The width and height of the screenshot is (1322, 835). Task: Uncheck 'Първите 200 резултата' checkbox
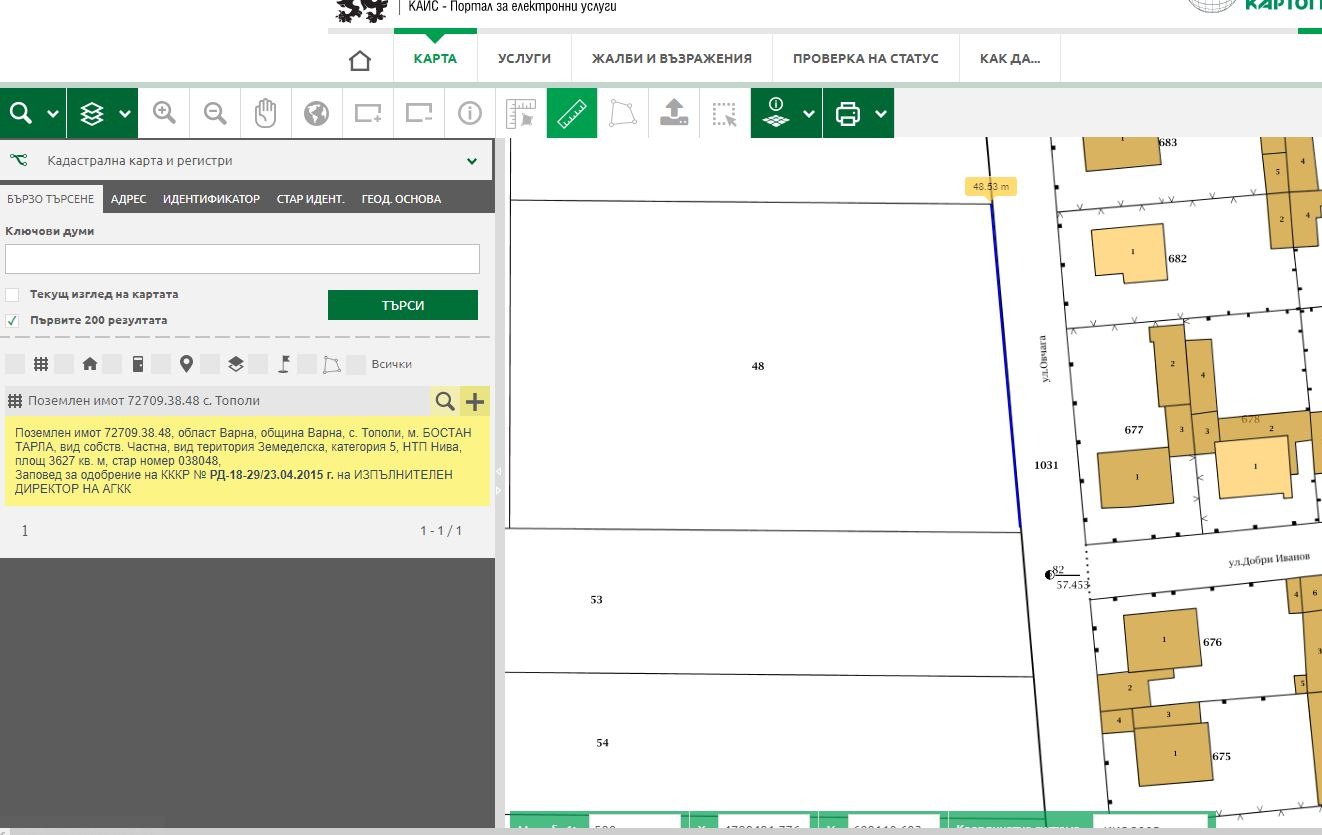tap(12, 321)
